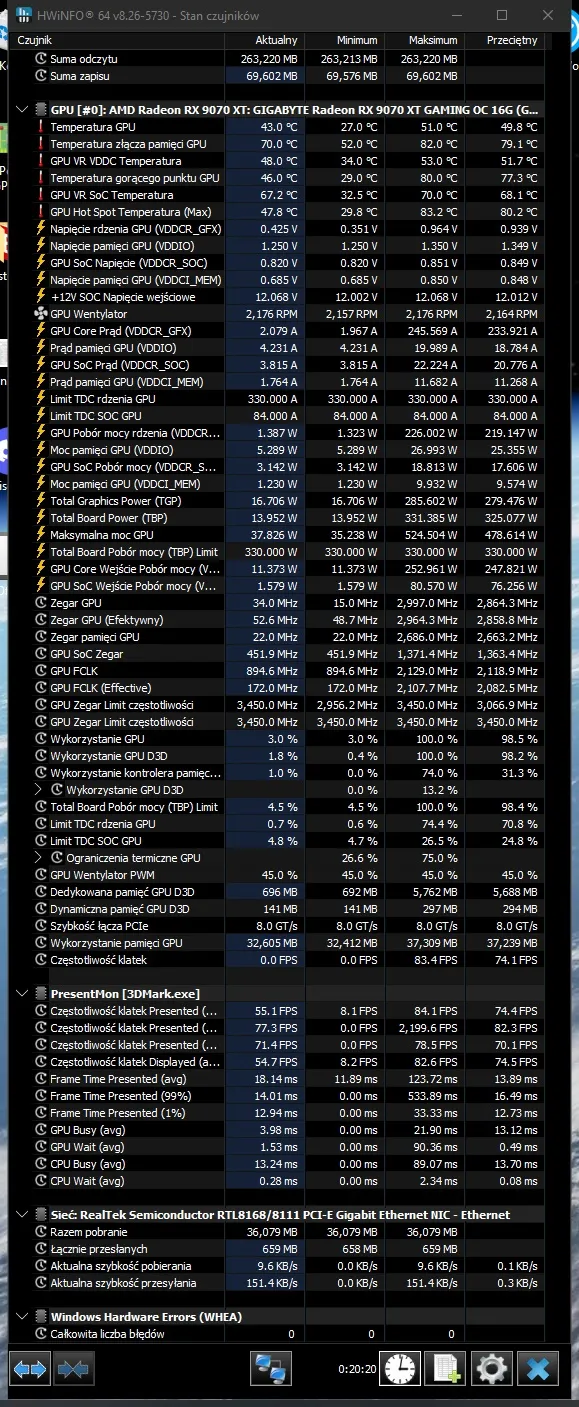This screenshot has height=1407, width=579.
Task: Click circle icon of GPU Wentylator PWM
Action: tap(41, 875)
